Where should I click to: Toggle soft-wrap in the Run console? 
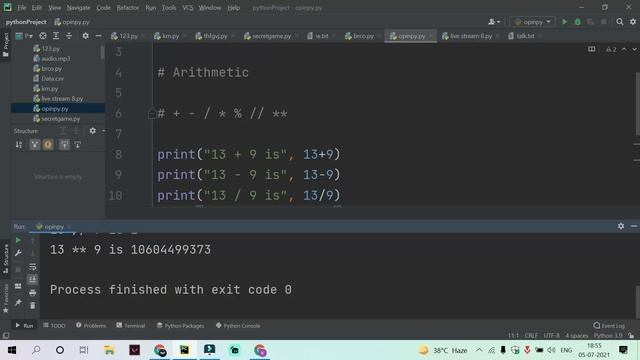pos(33,267)
